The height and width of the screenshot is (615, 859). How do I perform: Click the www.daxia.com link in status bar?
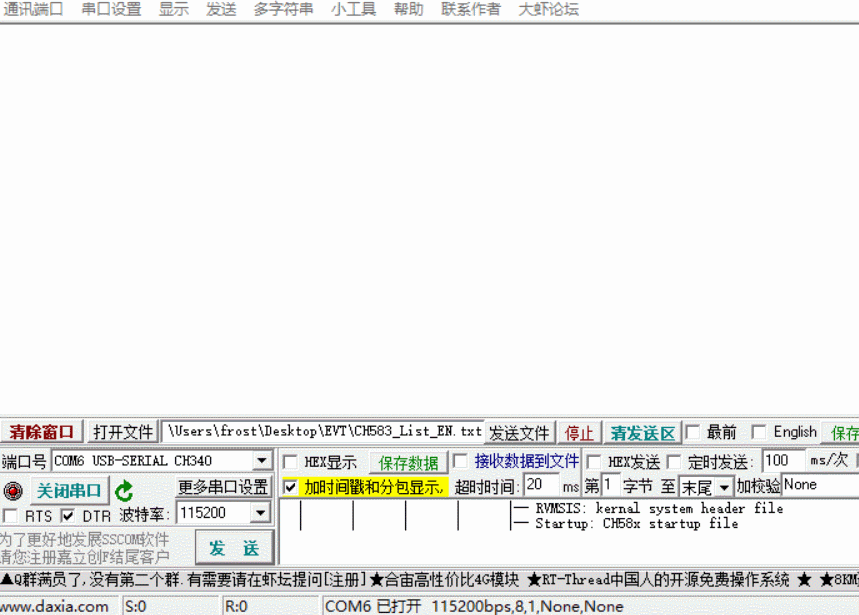pos(55,606)
